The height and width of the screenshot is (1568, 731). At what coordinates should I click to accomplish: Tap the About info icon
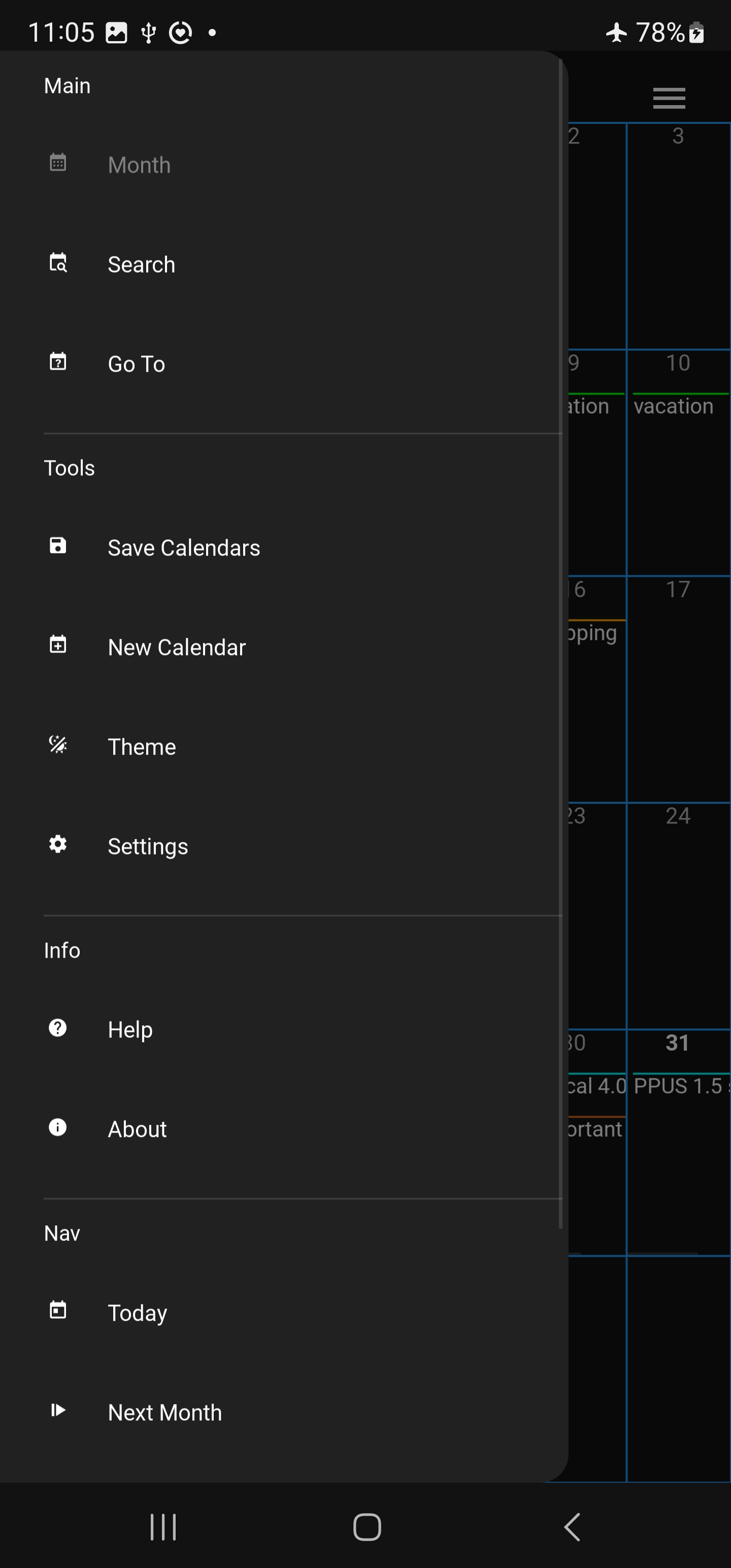coord(58,1128)
